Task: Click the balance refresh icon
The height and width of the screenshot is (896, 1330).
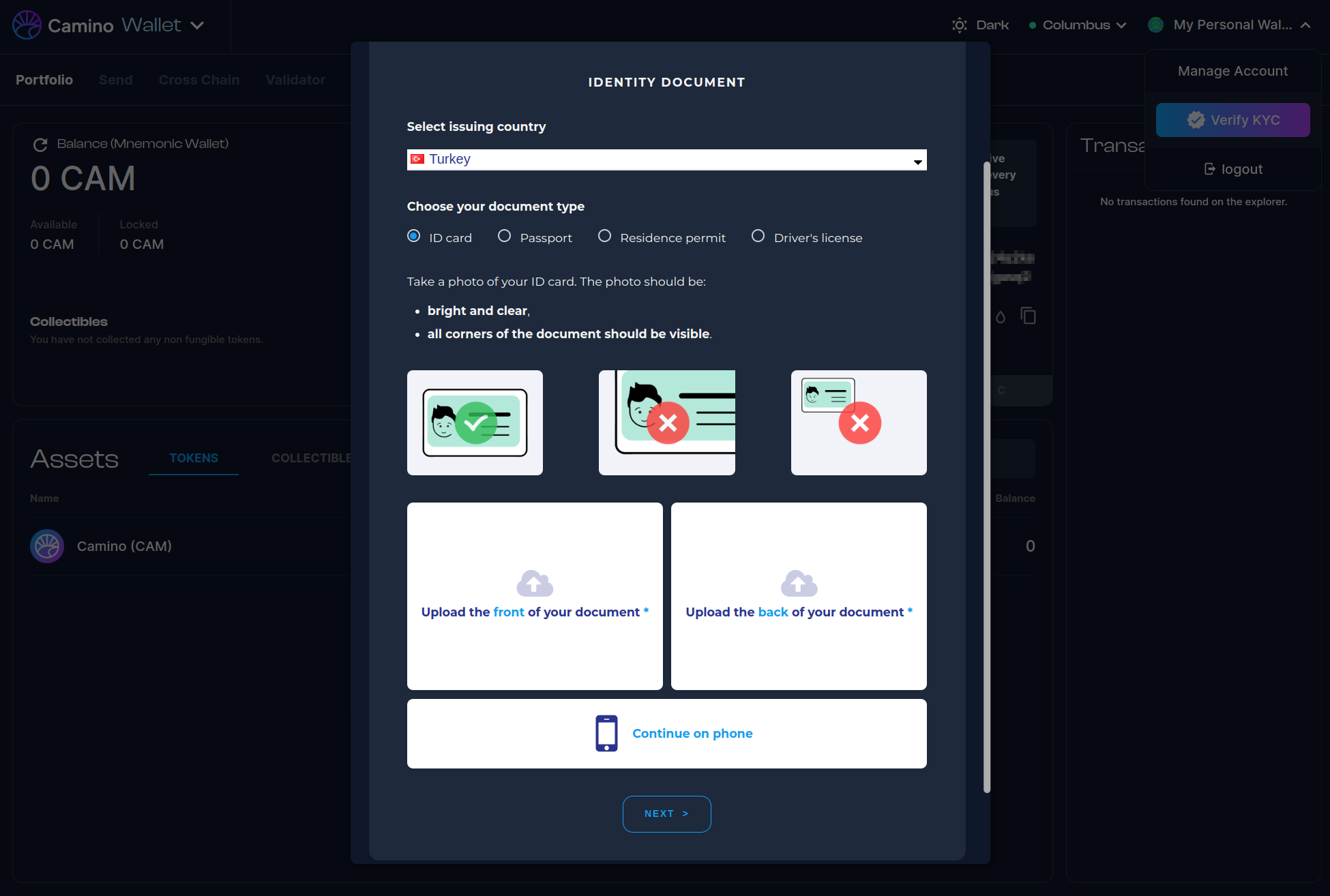Action: 40,145
